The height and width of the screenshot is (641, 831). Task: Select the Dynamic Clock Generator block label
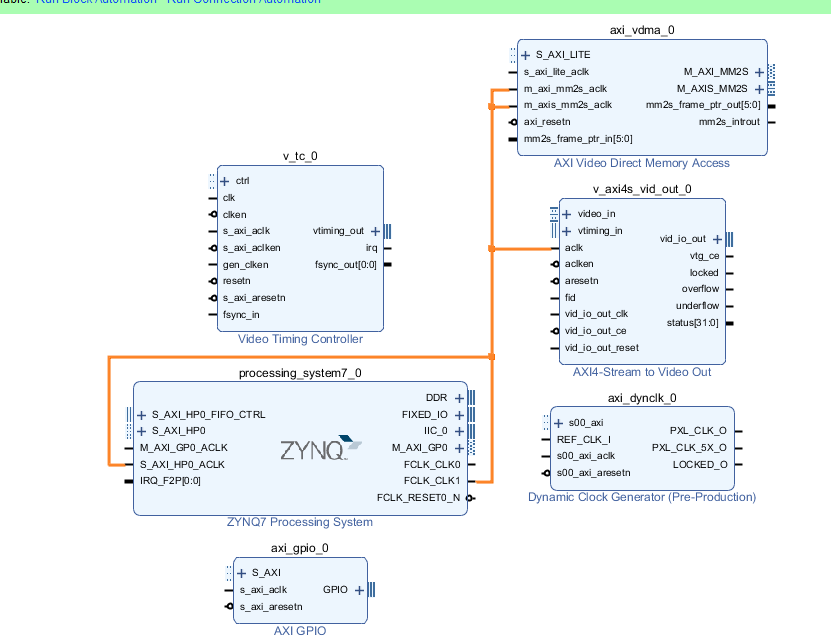click(642, 497)
